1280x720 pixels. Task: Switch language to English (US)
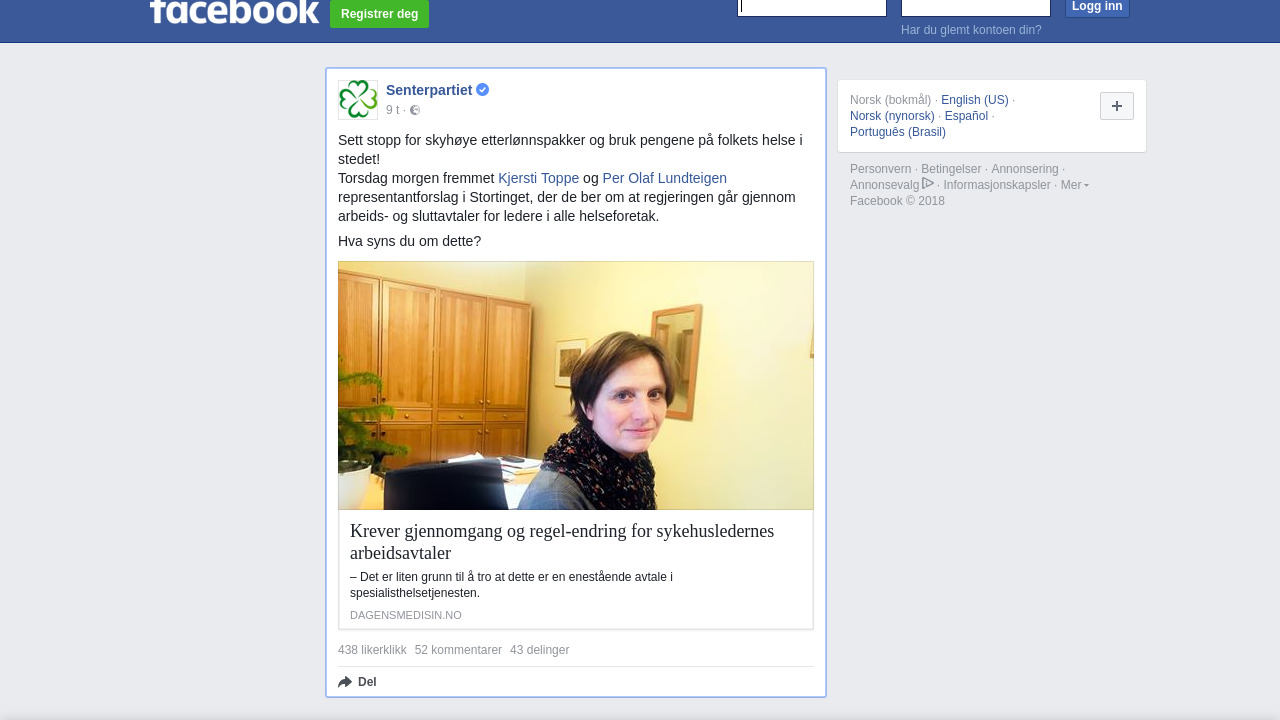click(x=975, y=100)
